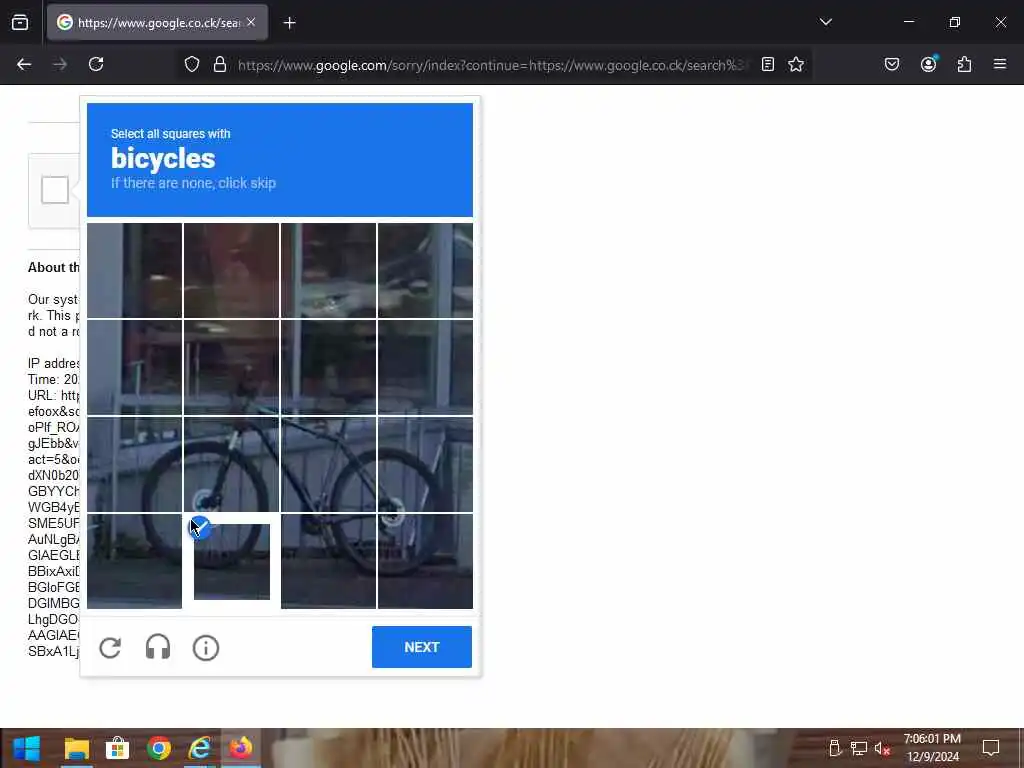
Task: Click Firefox taskbar icon
Action: click(x=241, y=748)
